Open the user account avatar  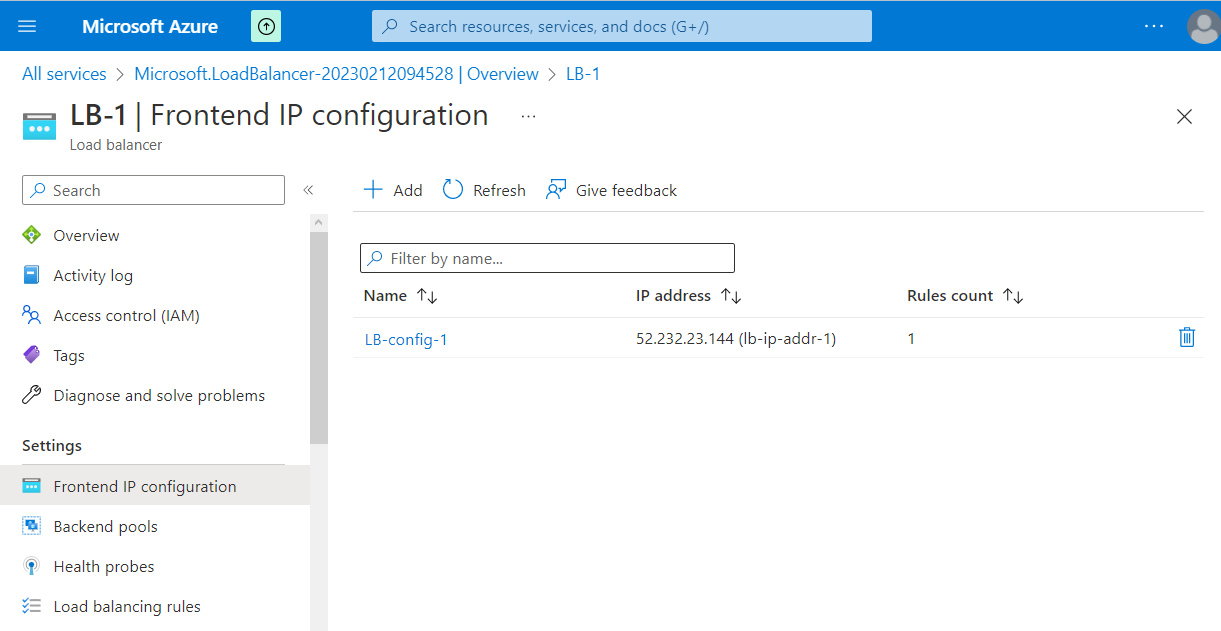click(1203, 26)
